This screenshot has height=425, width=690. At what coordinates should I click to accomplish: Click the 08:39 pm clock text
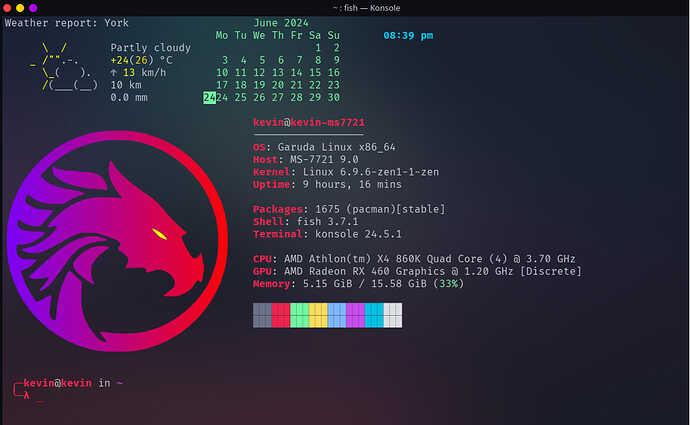pyautogui.click(x=408, y=35)
